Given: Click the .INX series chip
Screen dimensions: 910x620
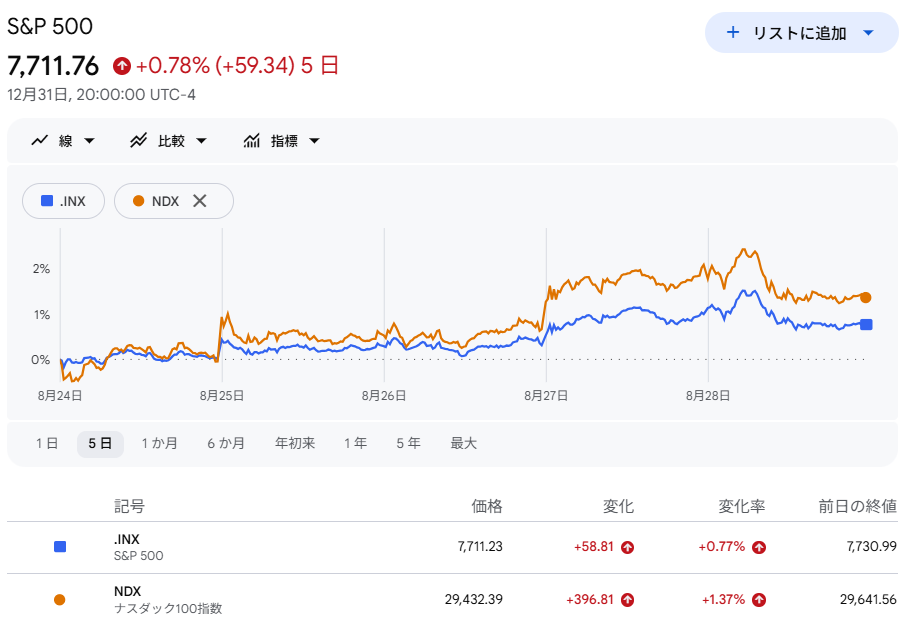Looking at the screenshot, I should click(x=63, y=201).
